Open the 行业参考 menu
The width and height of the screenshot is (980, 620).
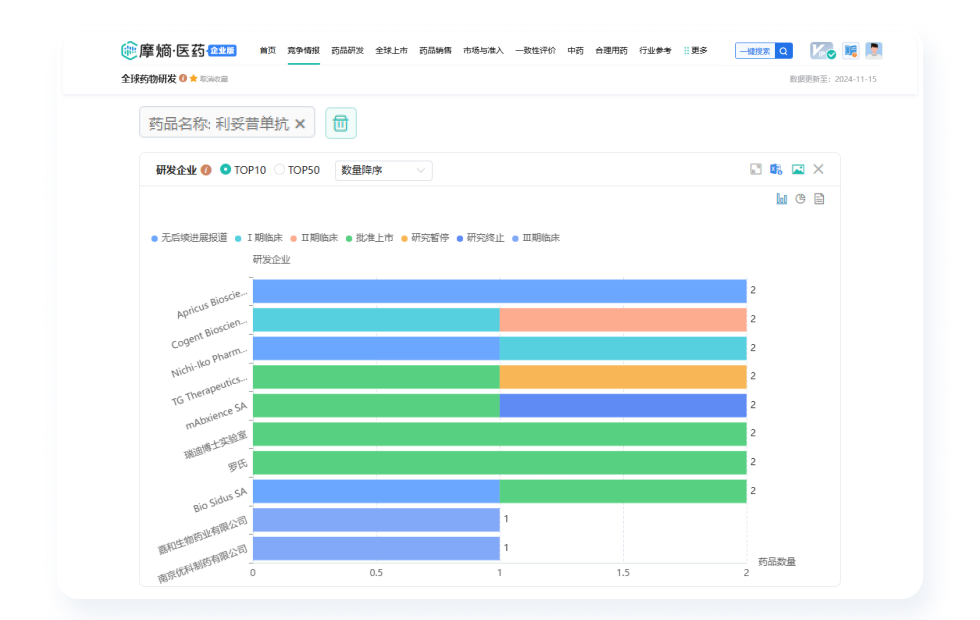pos(655,51)
